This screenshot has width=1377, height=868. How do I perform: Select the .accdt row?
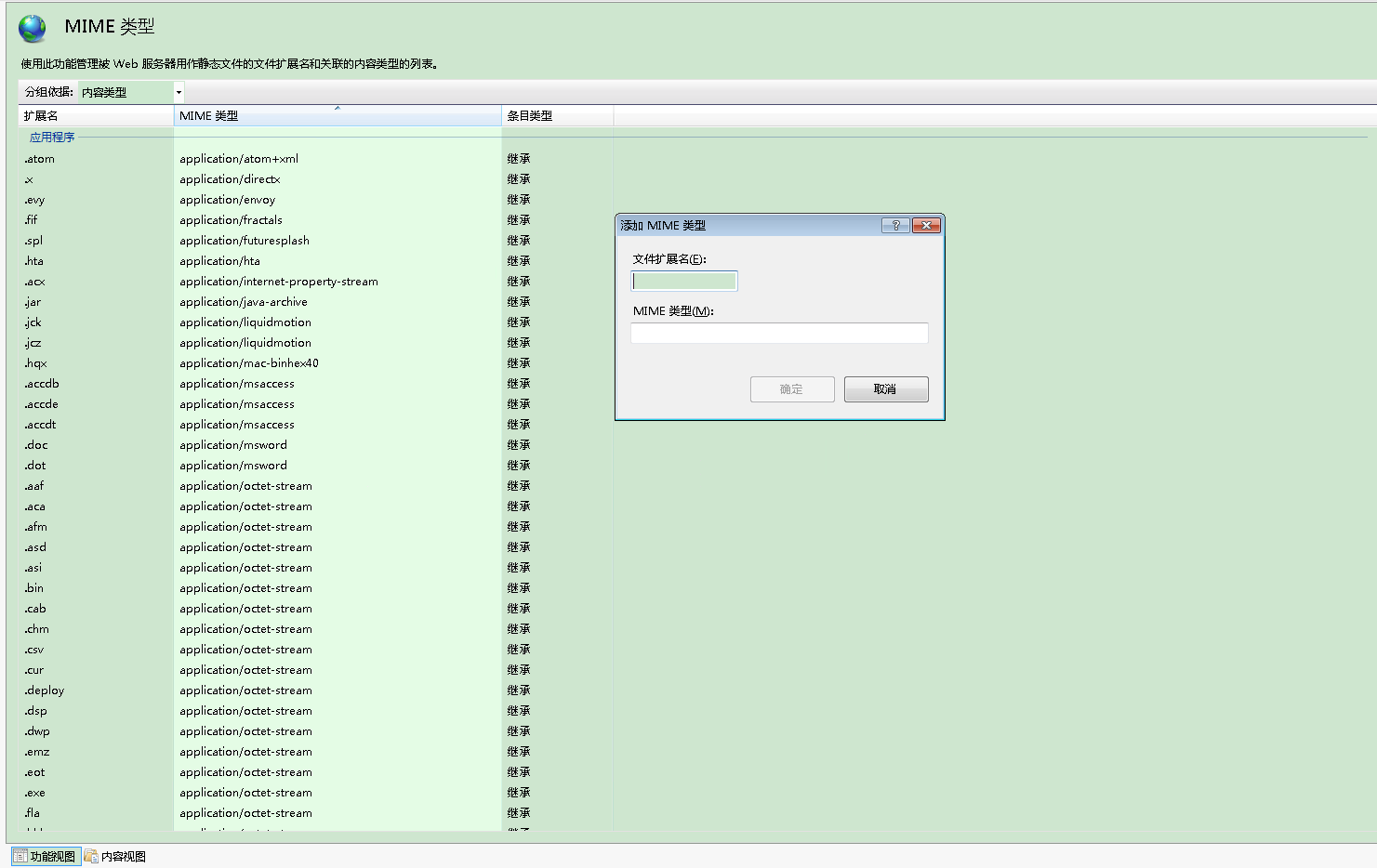coord(316,425)
